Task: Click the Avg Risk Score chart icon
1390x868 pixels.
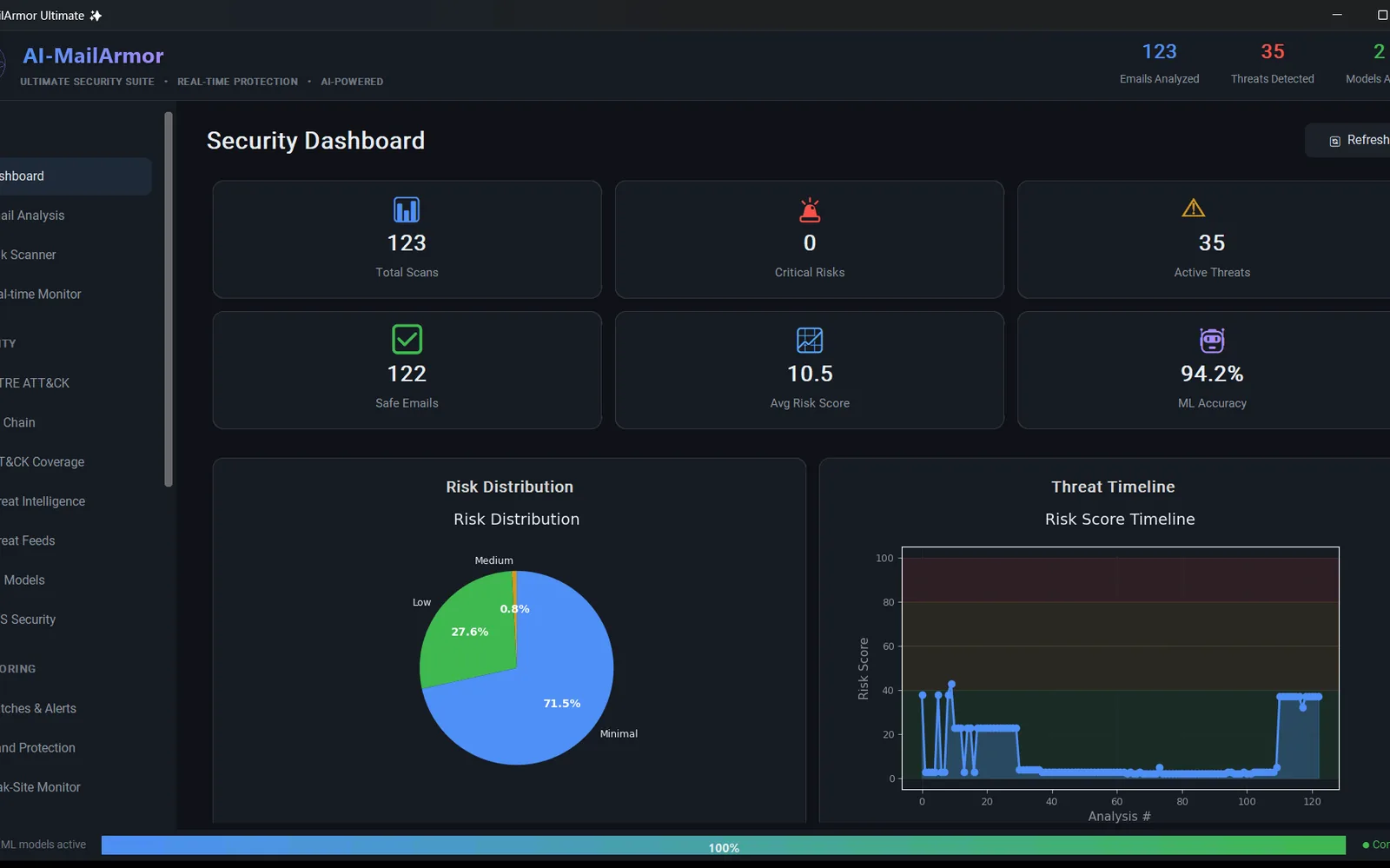Action: click(x=810, y=340)
